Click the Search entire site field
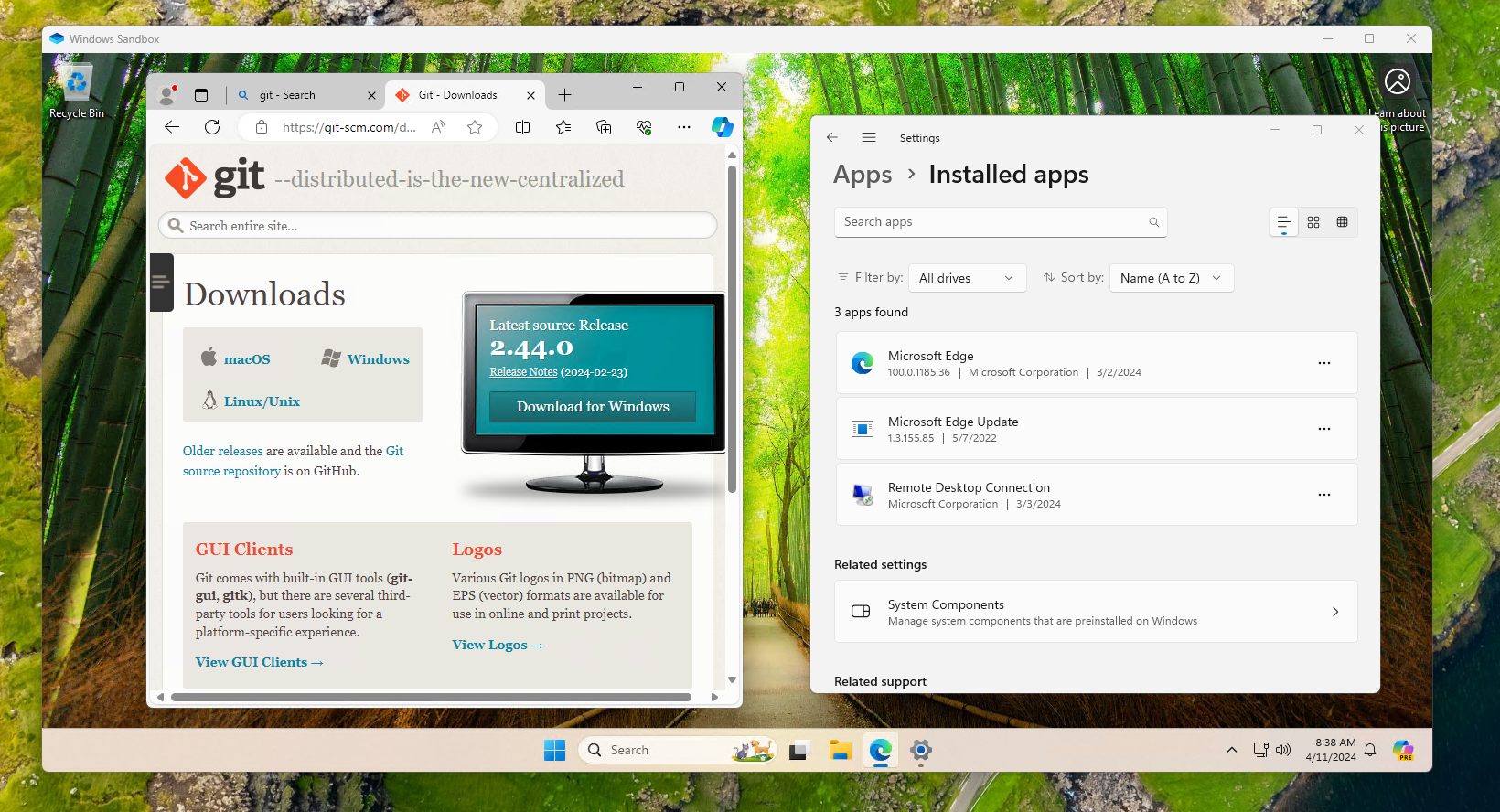Image resolution: width=1500 pixels, height=812 pixels. click(x=437, y=226)
